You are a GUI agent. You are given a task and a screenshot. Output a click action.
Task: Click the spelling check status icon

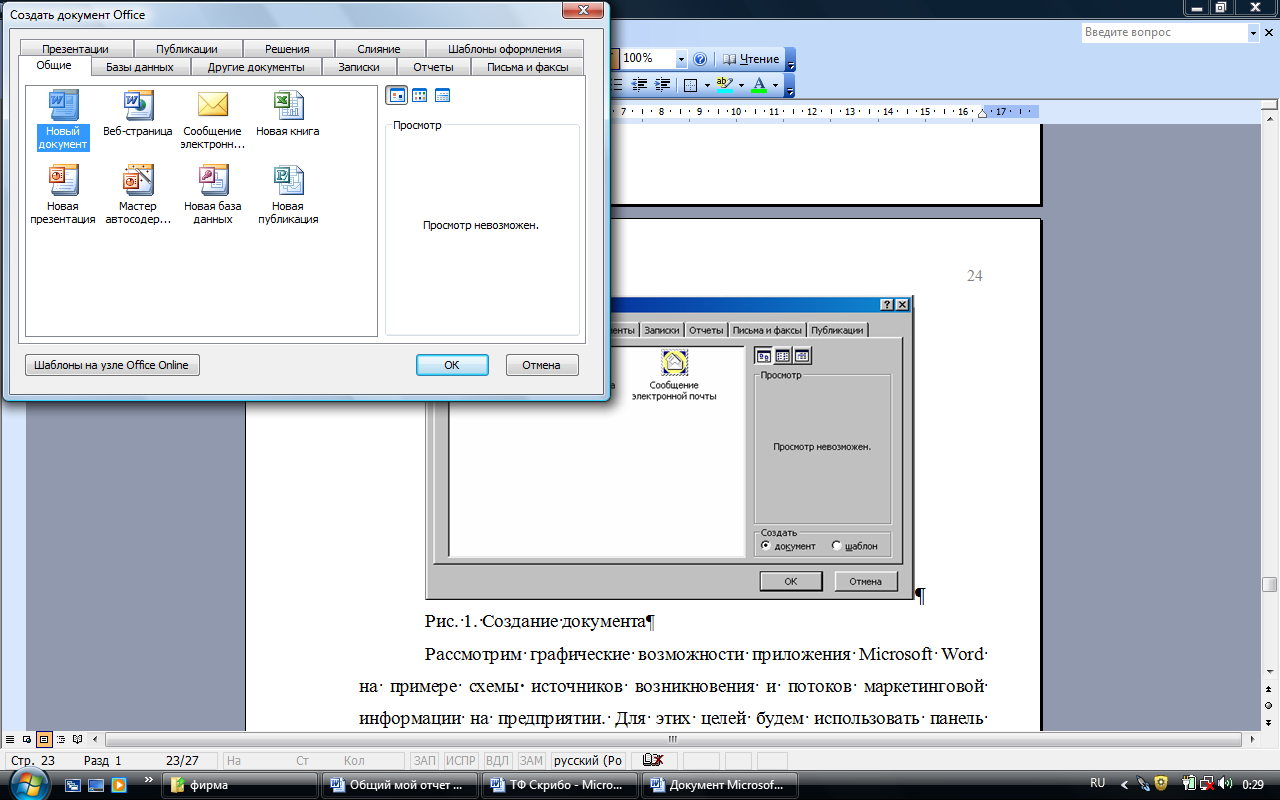pyautogui.click(x=655, y=761)
